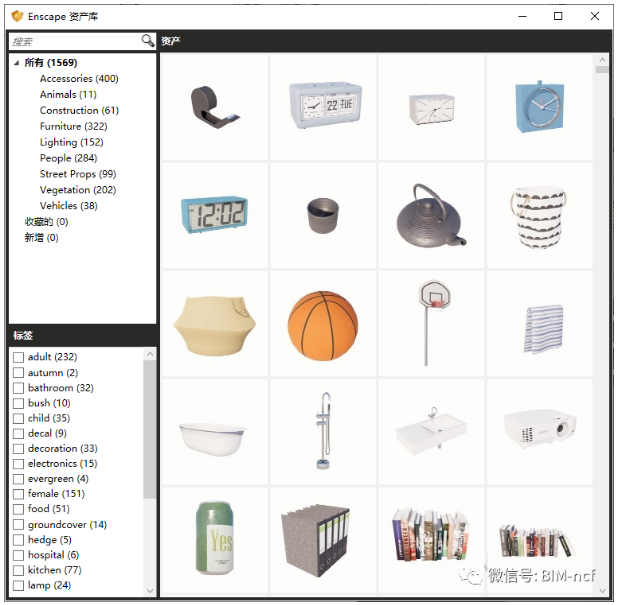Enable the evergreen (4) tag filter
617x605 pixels.
tap(18, 479)
